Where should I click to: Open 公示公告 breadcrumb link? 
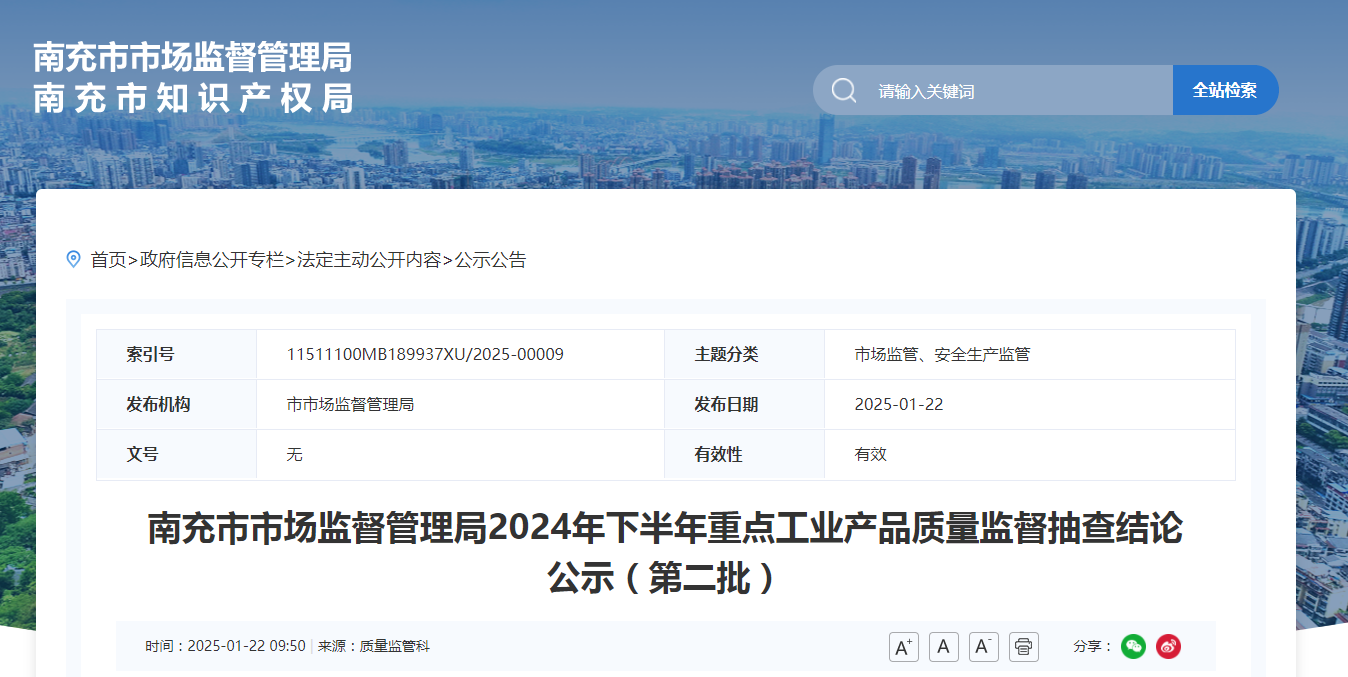click(x=490, y=260)
